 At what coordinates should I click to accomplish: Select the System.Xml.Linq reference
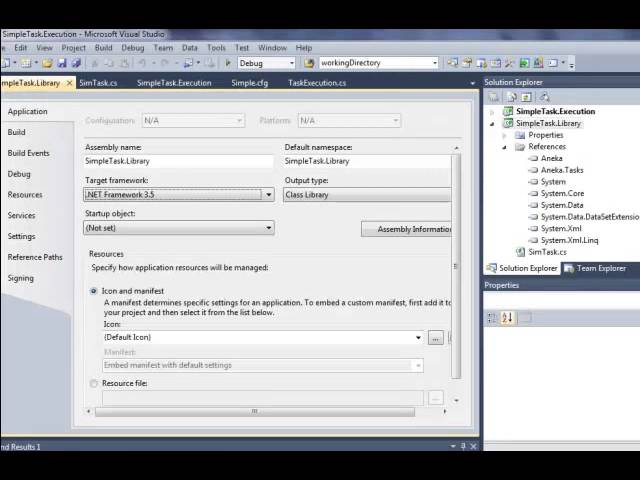569,240
